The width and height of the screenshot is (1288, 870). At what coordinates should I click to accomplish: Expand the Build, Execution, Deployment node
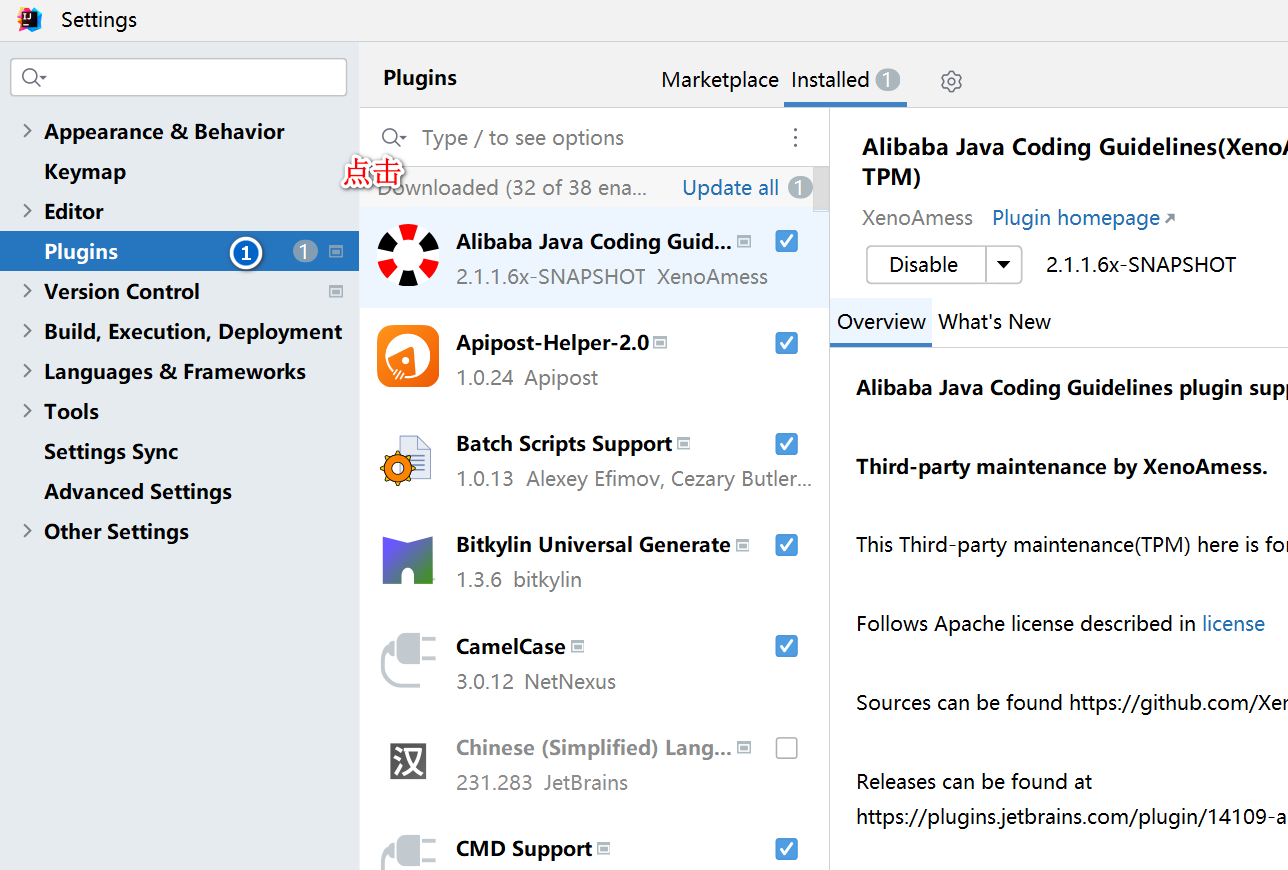[27, 331]
